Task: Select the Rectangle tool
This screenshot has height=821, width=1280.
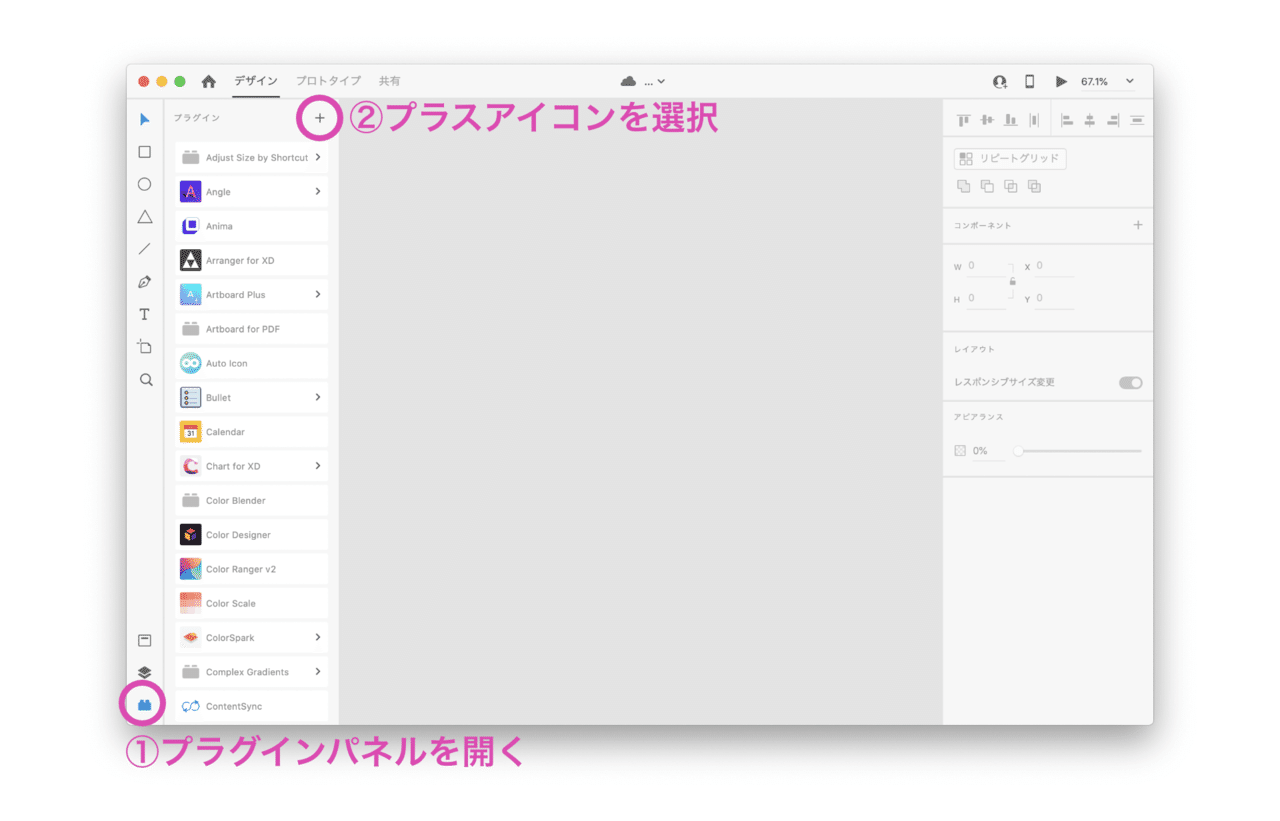Action: pyautogui.click(x=145, y=152)
